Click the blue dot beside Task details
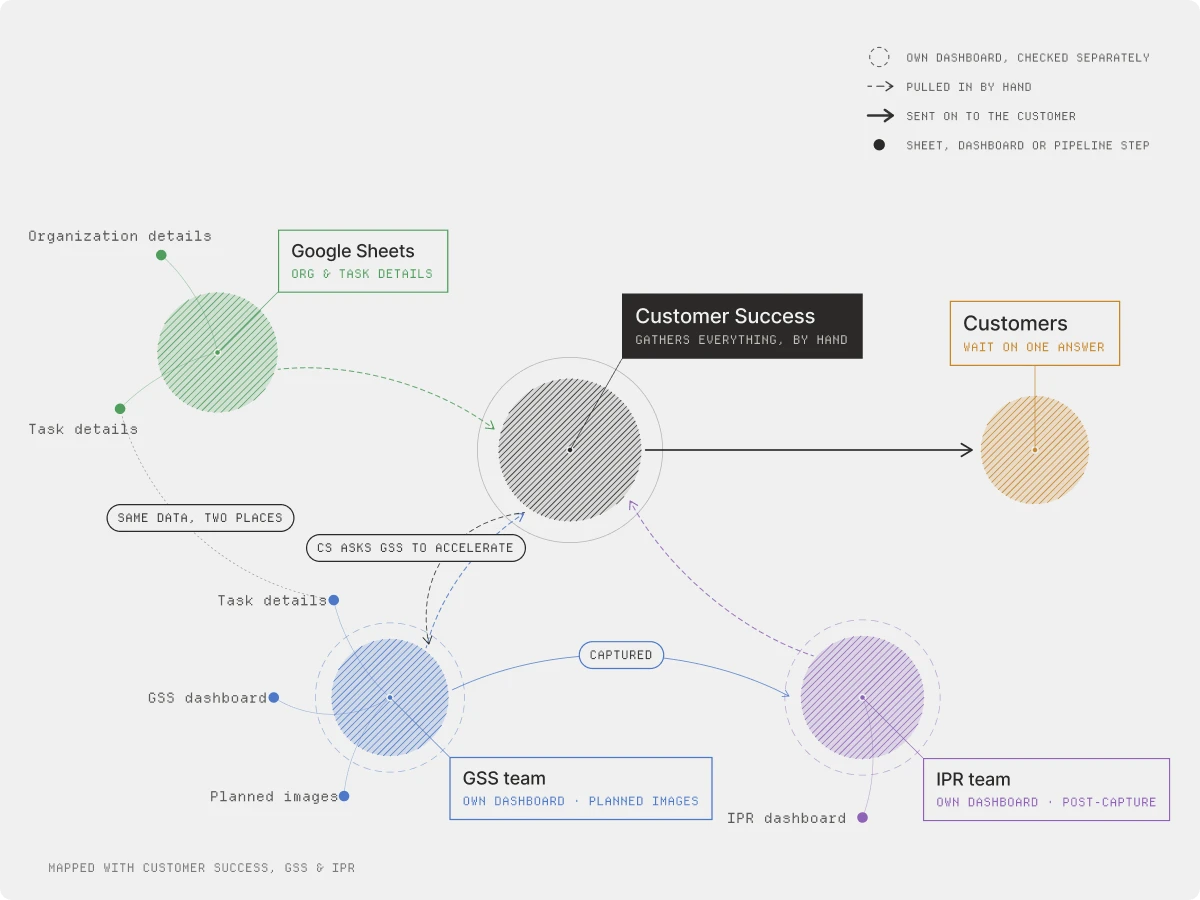 (334, 600)
